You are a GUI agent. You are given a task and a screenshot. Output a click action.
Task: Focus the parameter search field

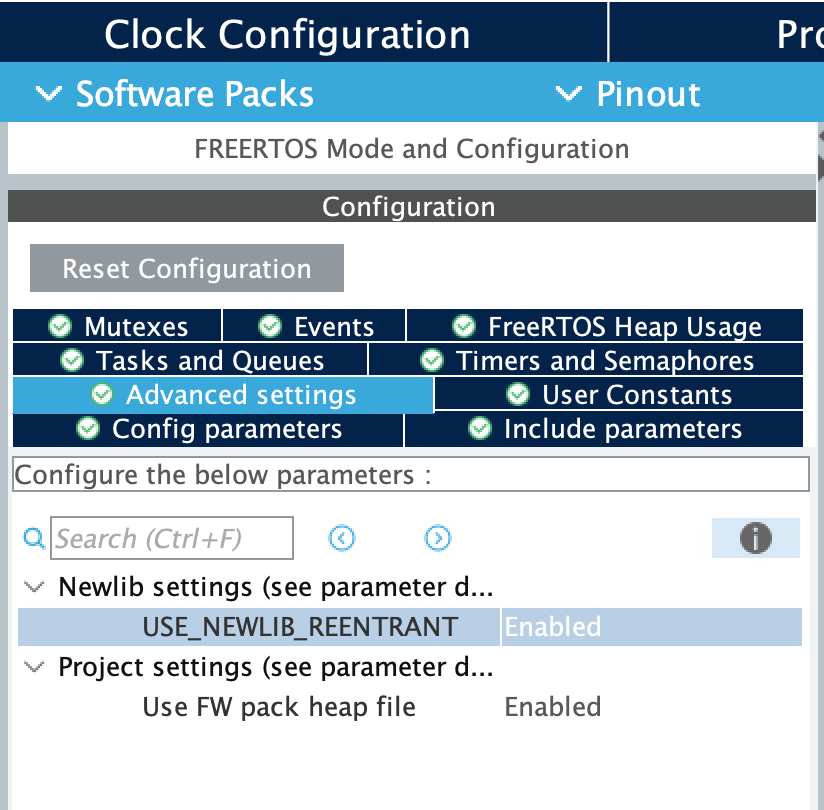172,539
